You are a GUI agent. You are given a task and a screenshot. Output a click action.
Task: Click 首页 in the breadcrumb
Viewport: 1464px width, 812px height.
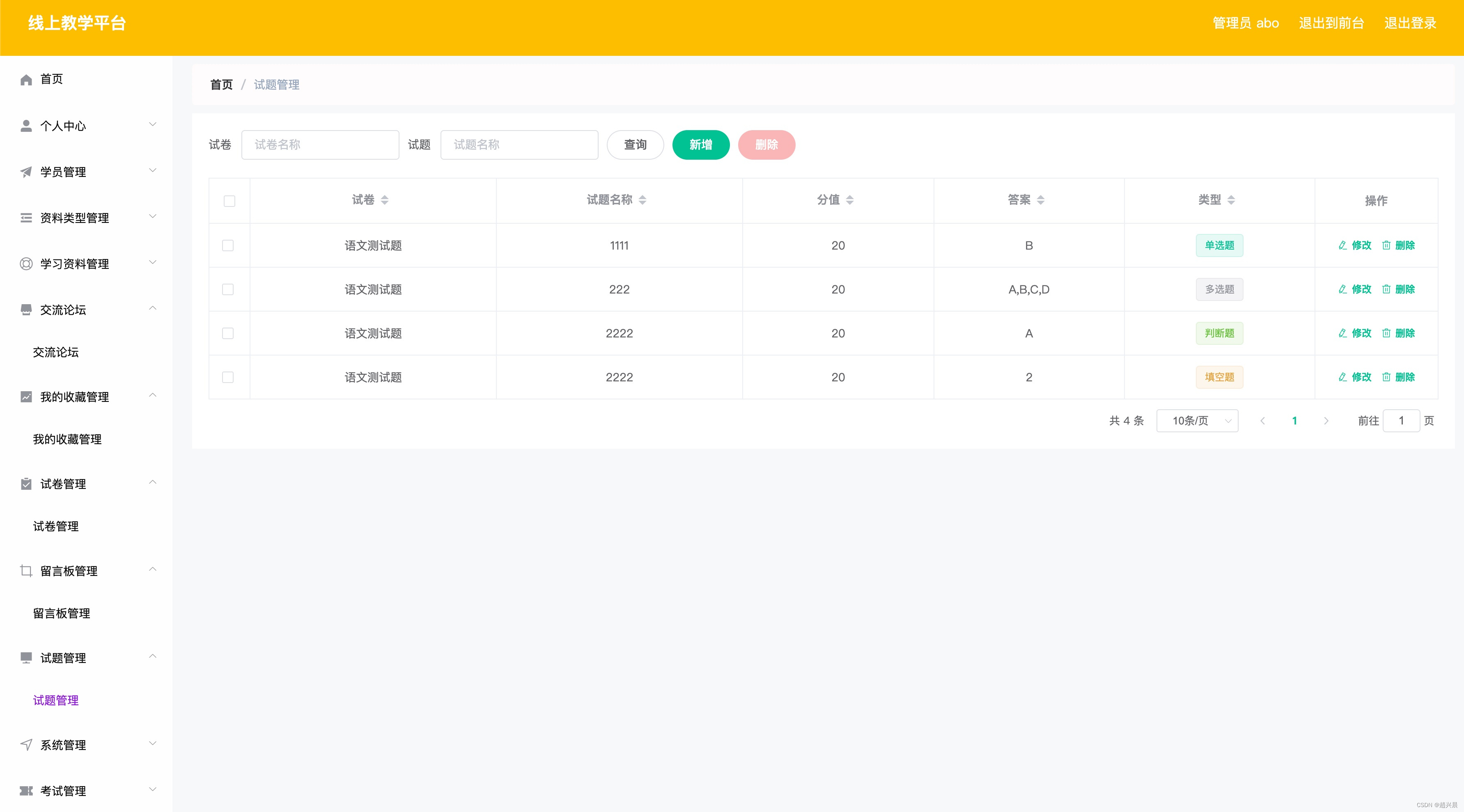(222, 85)
